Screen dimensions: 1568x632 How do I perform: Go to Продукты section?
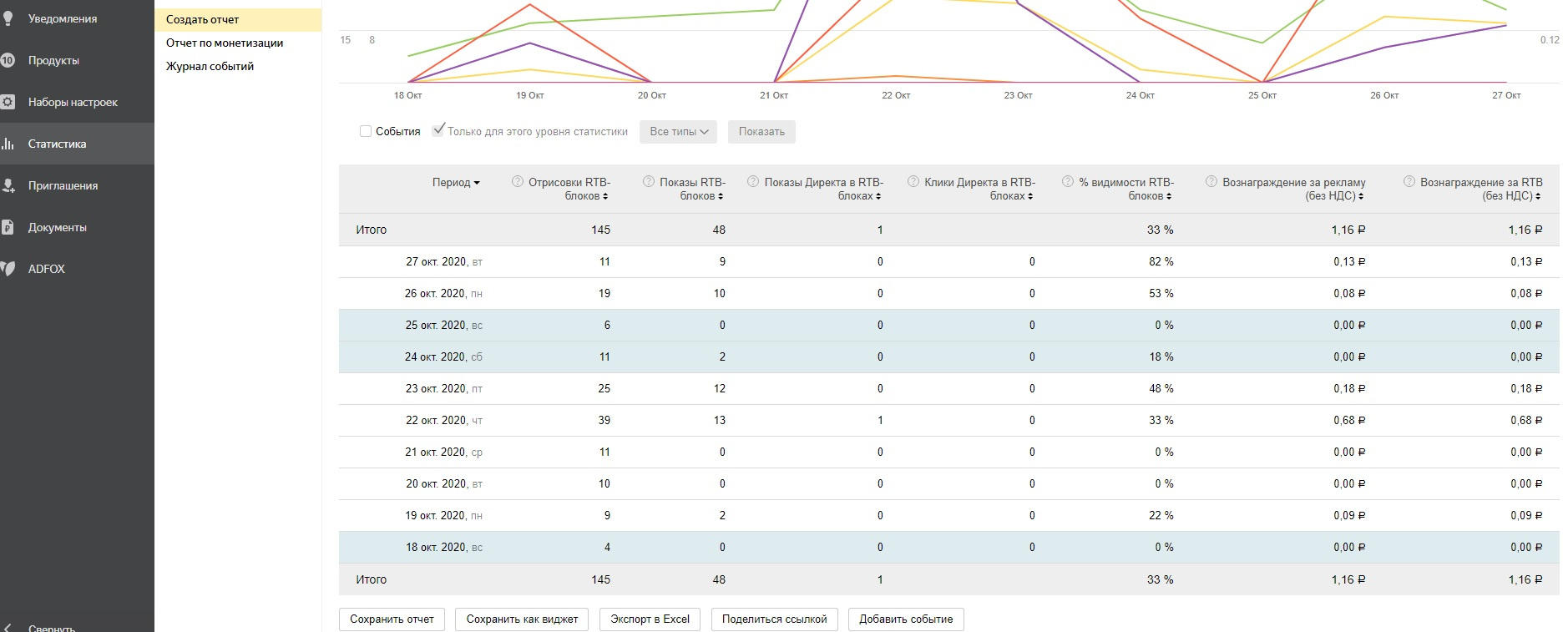(x=53, y=60)
